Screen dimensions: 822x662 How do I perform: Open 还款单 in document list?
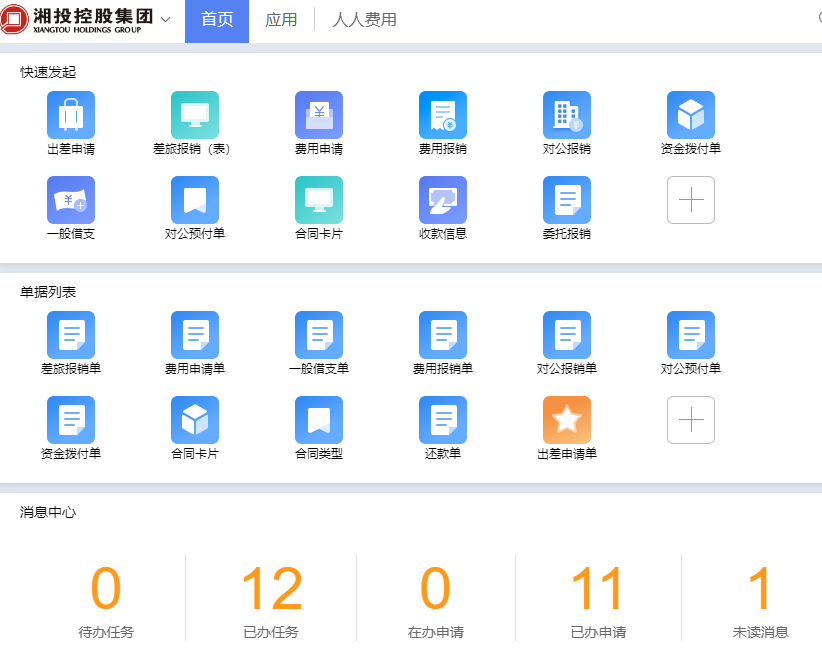click(x=442, y=420)
